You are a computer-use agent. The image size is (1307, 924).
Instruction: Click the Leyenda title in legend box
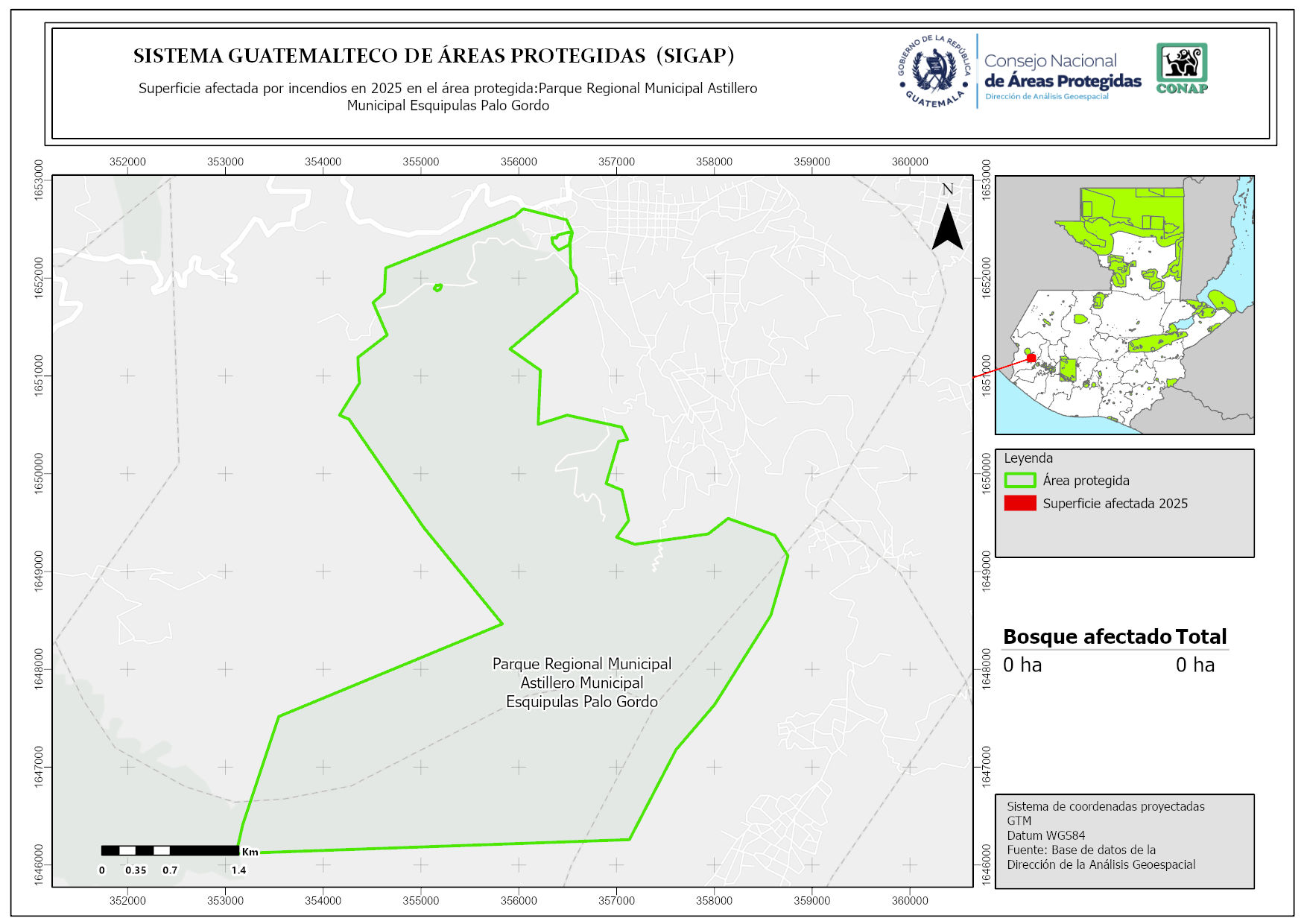1028,458
